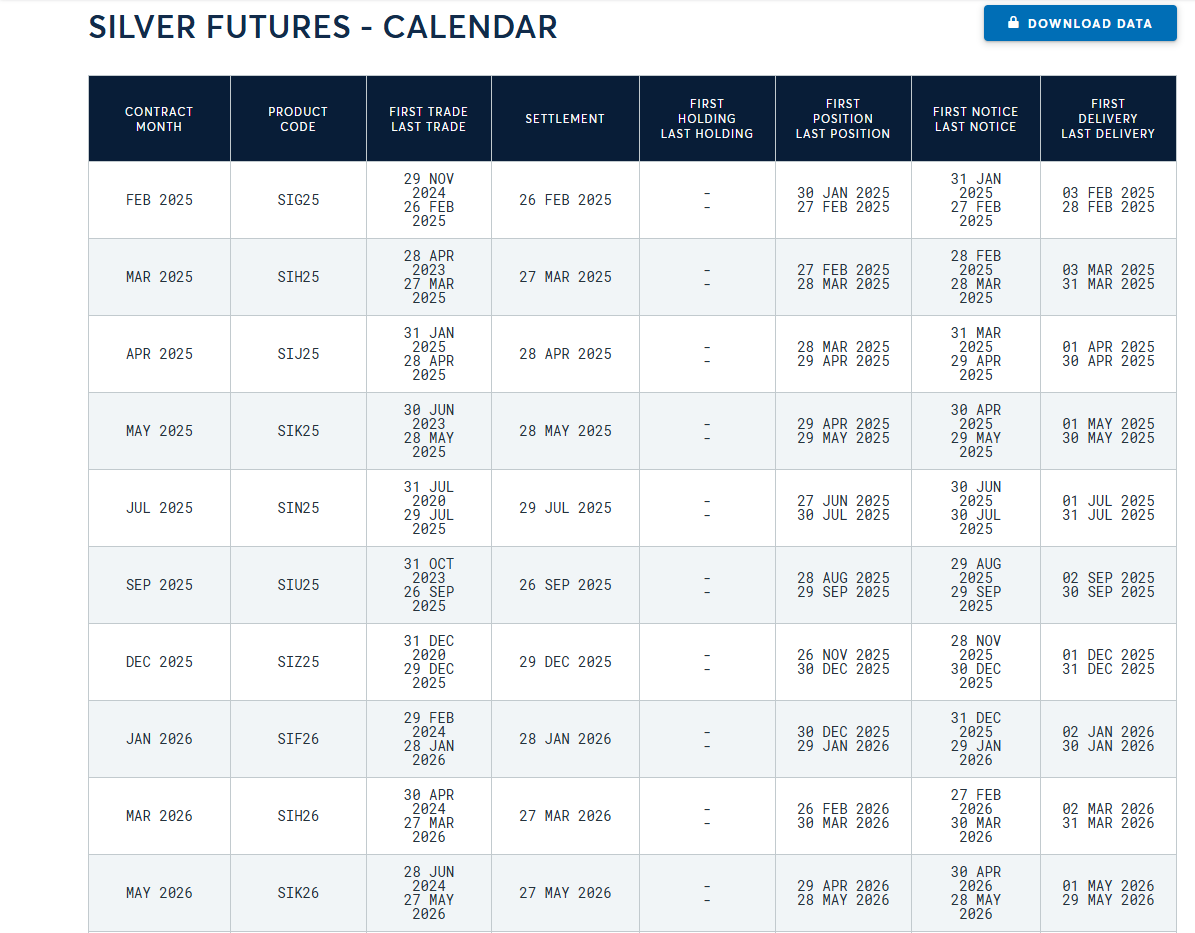
Task: Click the SIG25 product code
Action: (298, 200)
